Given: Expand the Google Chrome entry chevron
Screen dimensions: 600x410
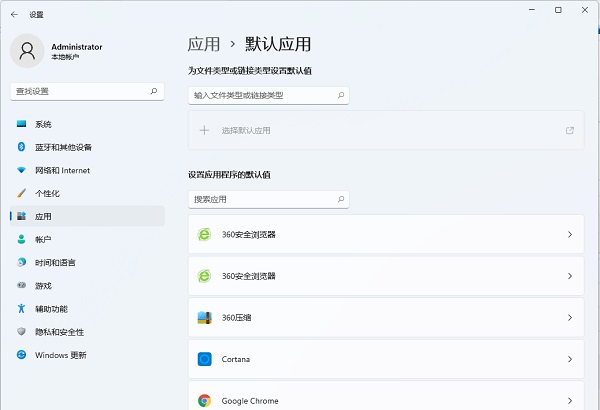Looking at the screenshot, I should tap(569, 400).
